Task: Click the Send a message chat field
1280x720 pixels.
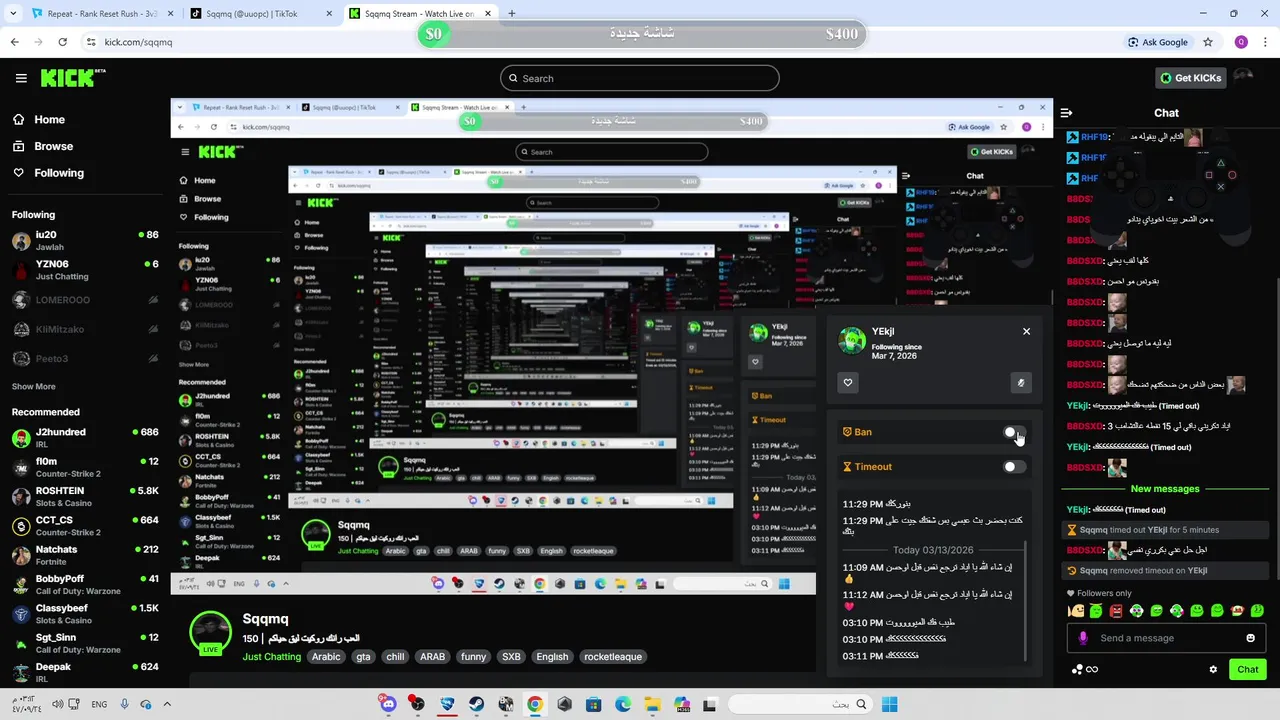Action: [1166, 638]
